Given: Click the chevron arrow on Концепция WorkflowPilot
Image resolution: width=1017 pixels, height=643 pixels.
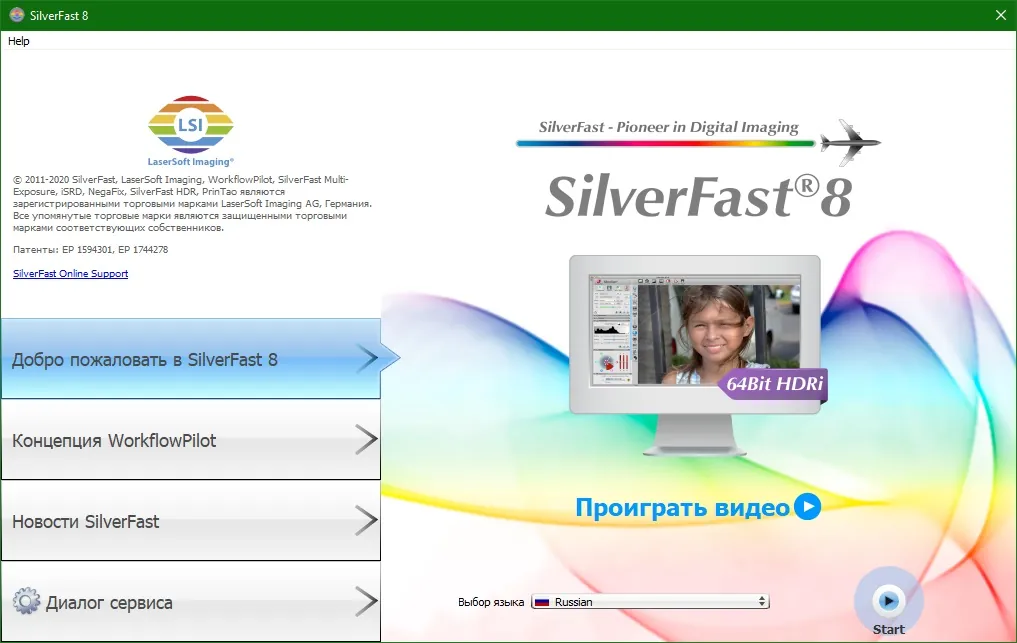Looking at the screenshot, I should (366, 440).
